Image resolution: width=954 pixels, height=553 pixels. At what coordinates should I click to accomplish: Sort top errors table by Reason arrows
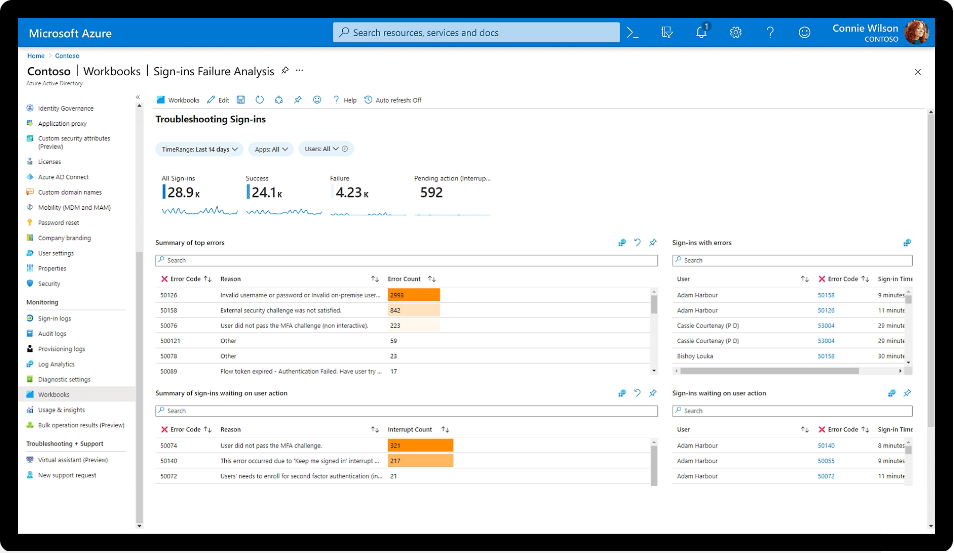[x=375, y=279]
